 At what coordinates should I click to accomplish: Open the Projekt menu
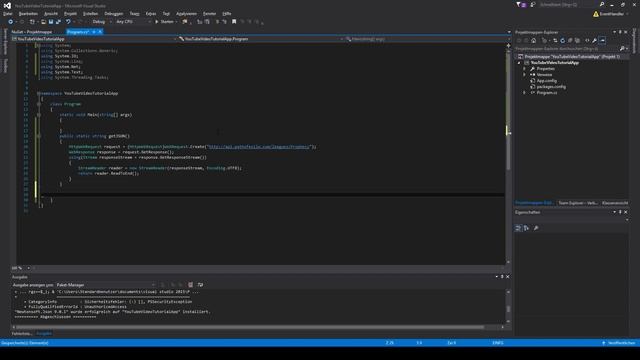point(70,13)
